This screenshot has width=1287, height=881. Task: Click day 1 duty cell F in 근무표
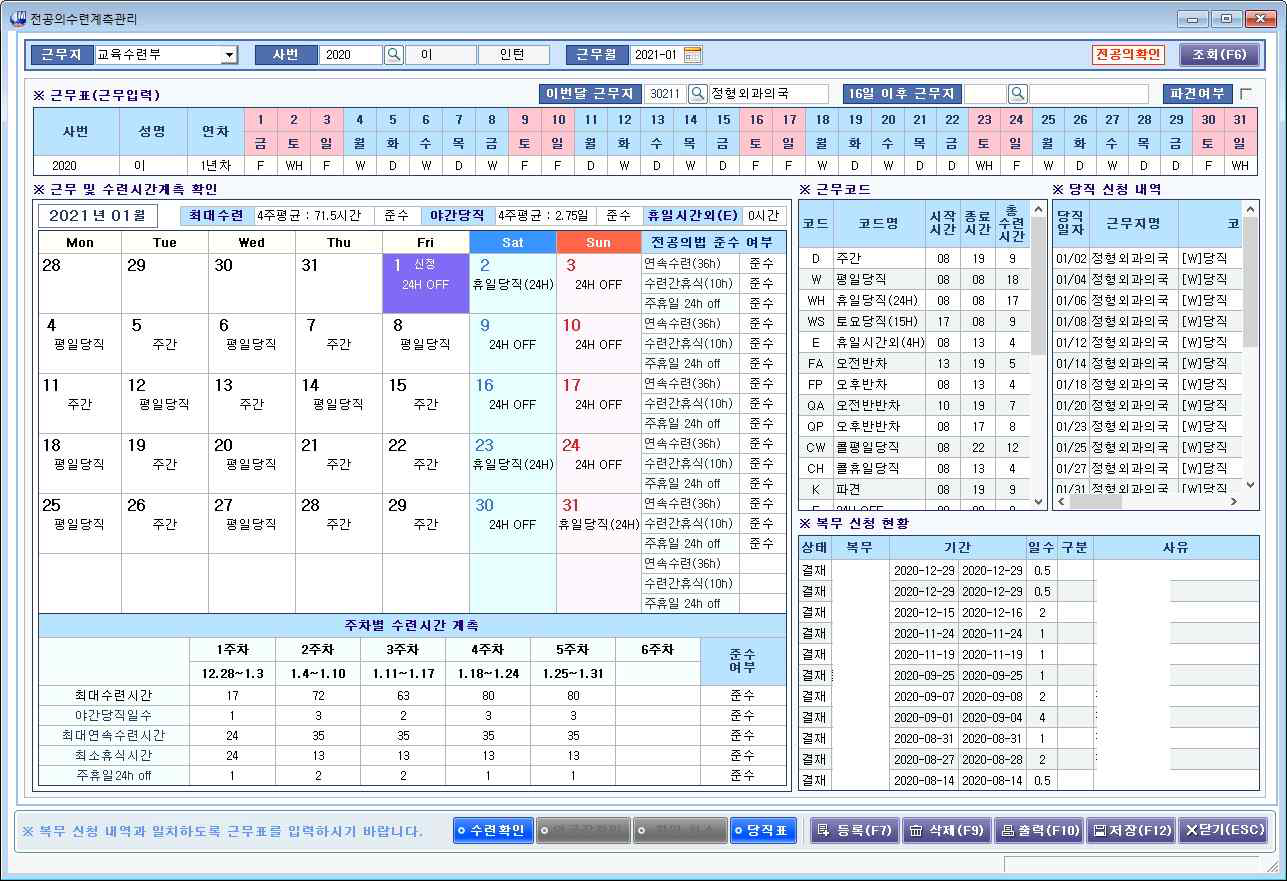pos(261,165)
